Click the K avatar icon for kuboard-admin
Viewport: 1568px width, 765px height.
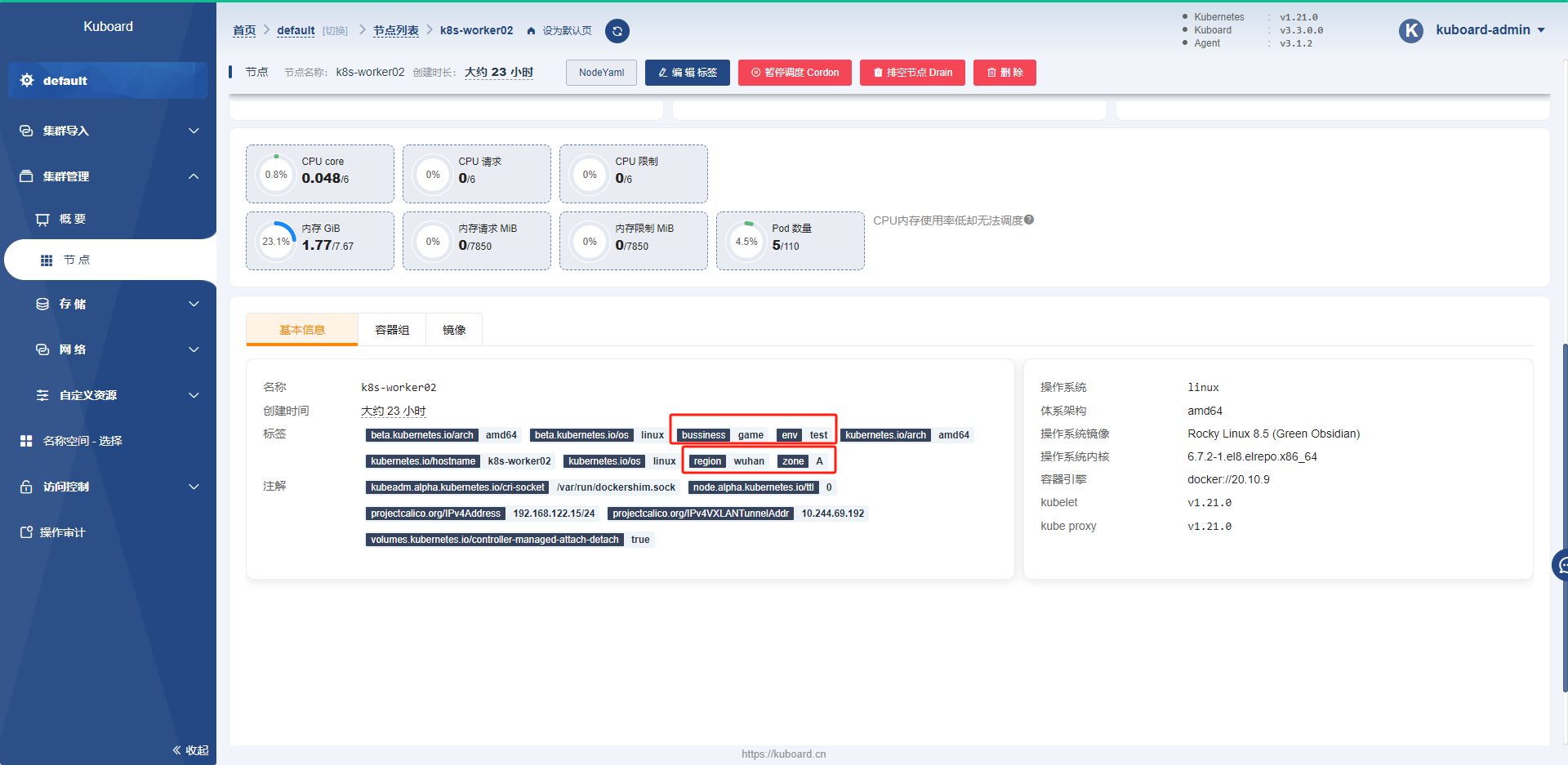point(1411,30)
